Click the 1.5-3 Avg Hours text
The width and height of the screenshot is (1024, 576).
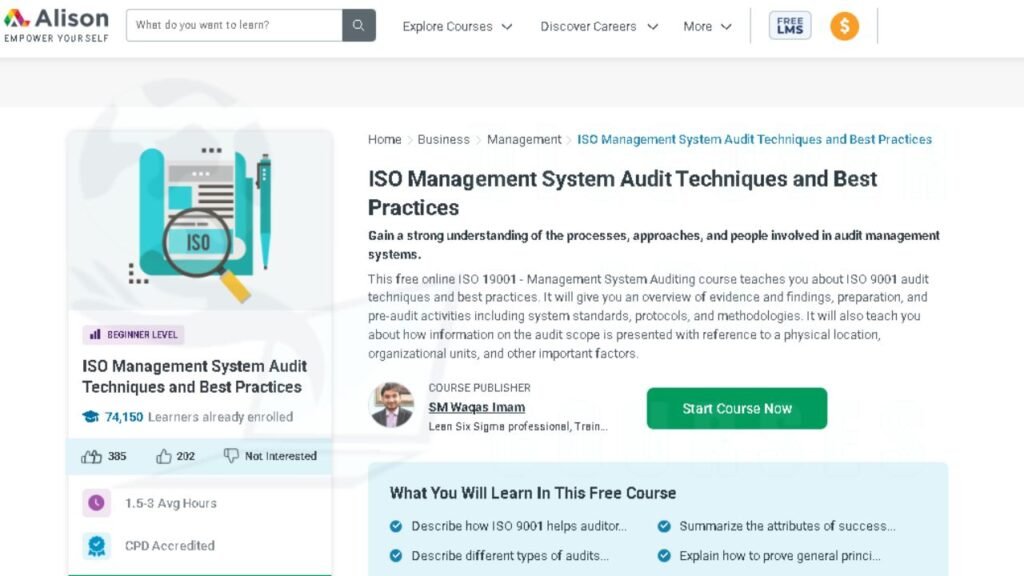[170, 503]
